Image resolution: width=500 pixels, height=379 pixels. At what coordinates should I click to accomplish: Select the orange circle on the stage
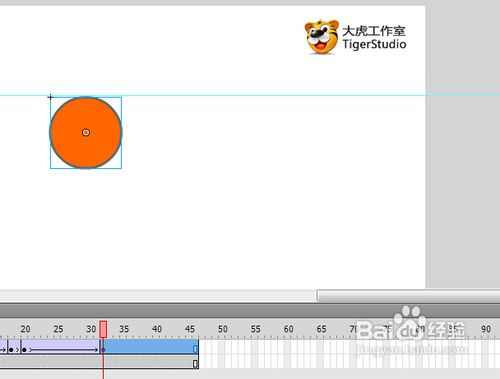click(86, 133)
